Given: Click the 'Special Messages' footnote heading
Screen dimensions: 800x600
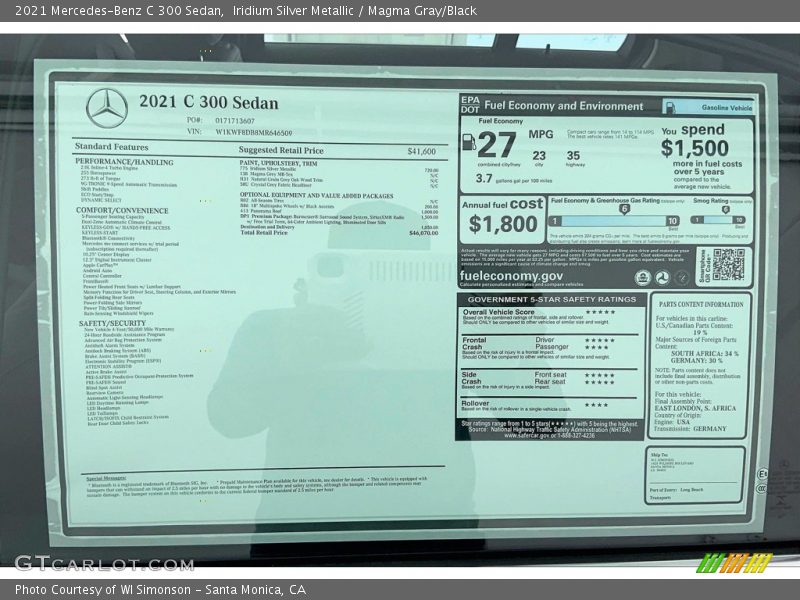Looking at the screenshot, I should click(x=106, y=479).
